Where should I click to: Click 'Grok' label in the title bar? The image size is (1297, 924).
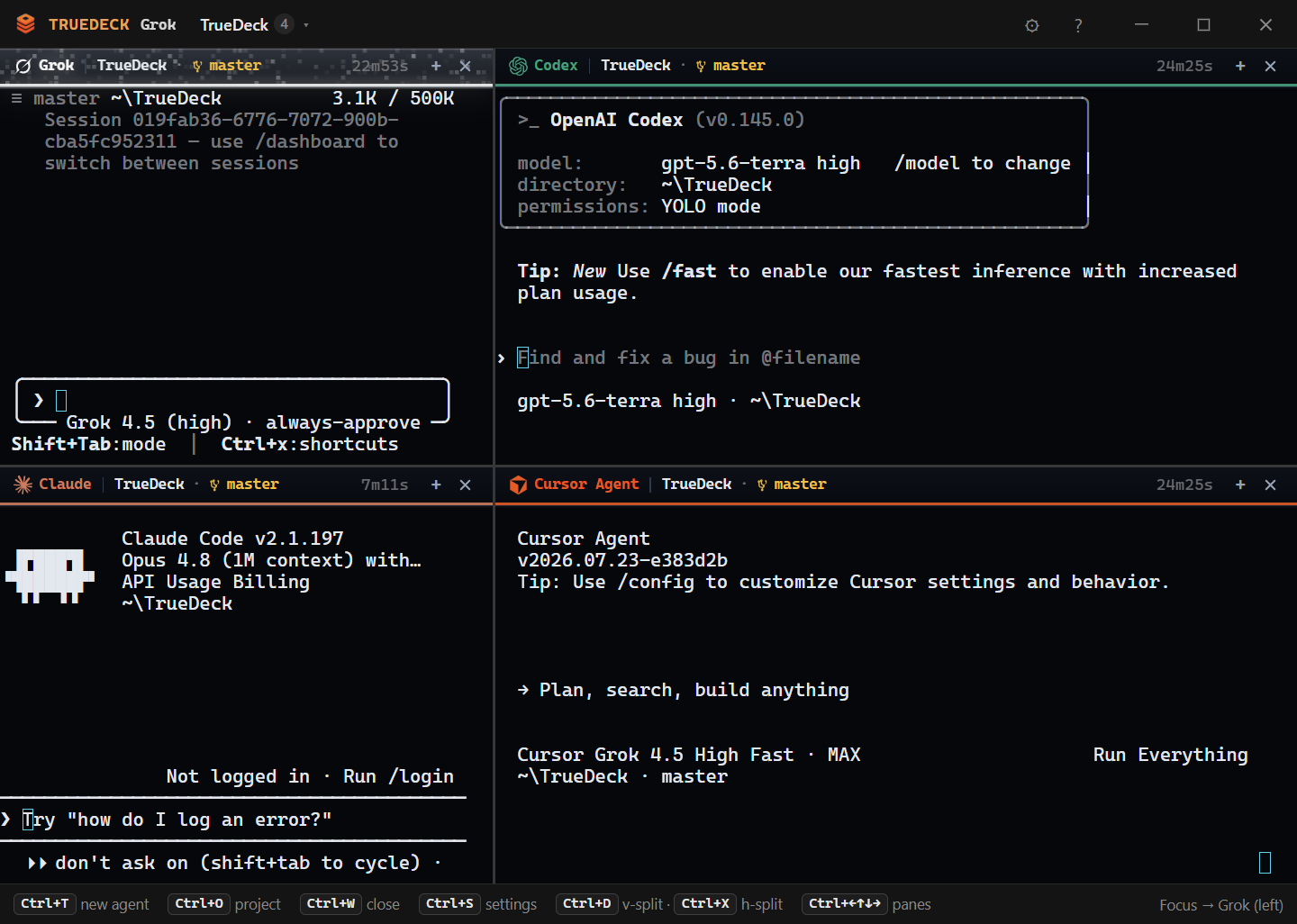[159, 24]
